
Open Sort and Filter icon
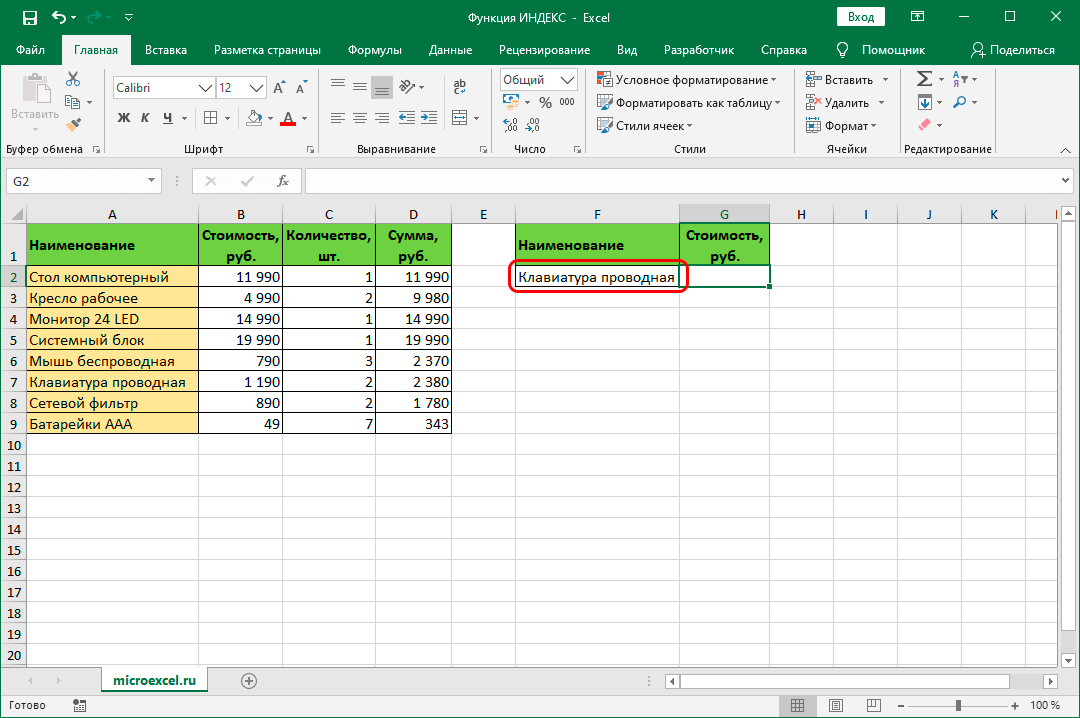(x=960, y=79)
